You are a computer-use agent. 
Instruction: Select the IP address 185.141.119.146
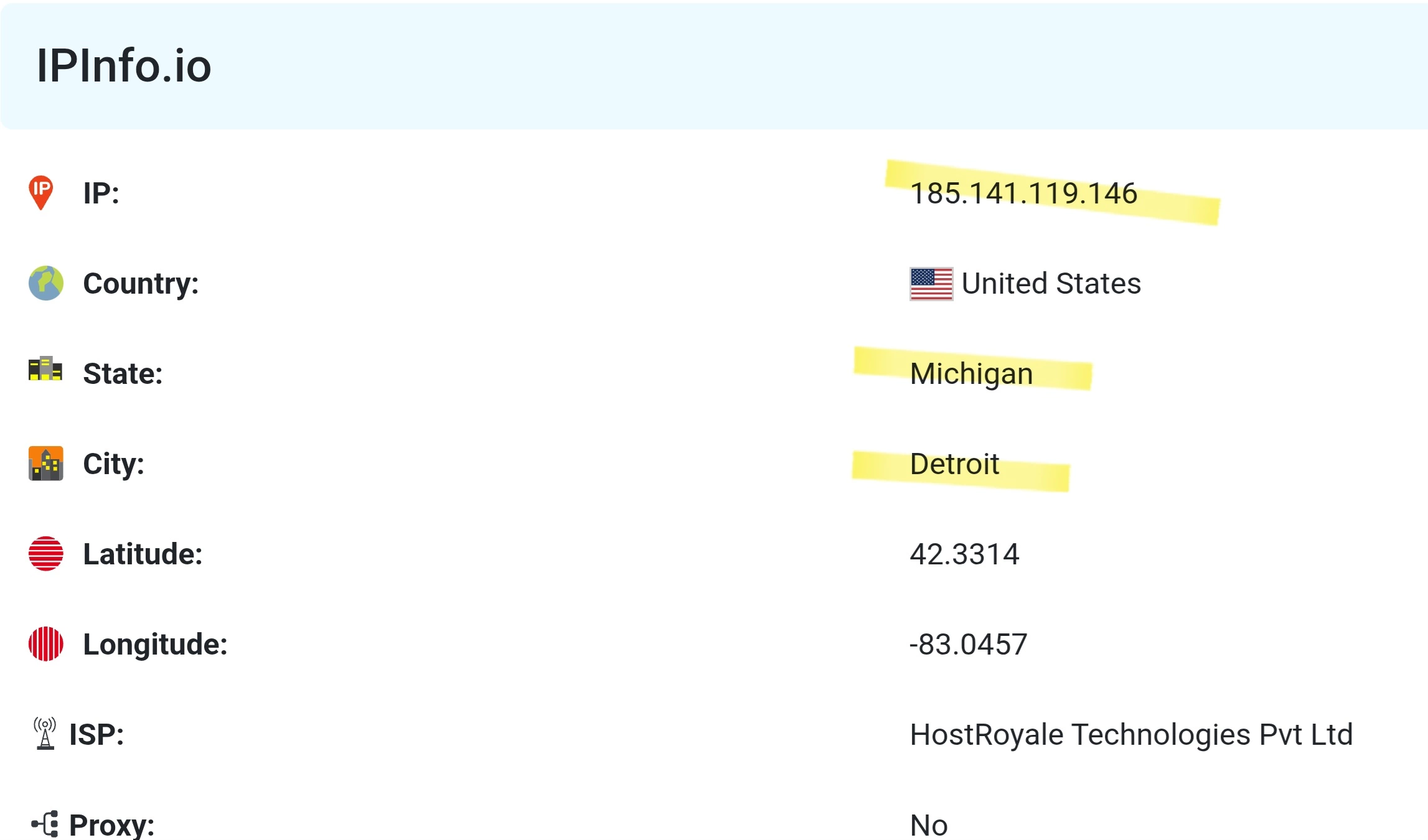[1023, 193]
